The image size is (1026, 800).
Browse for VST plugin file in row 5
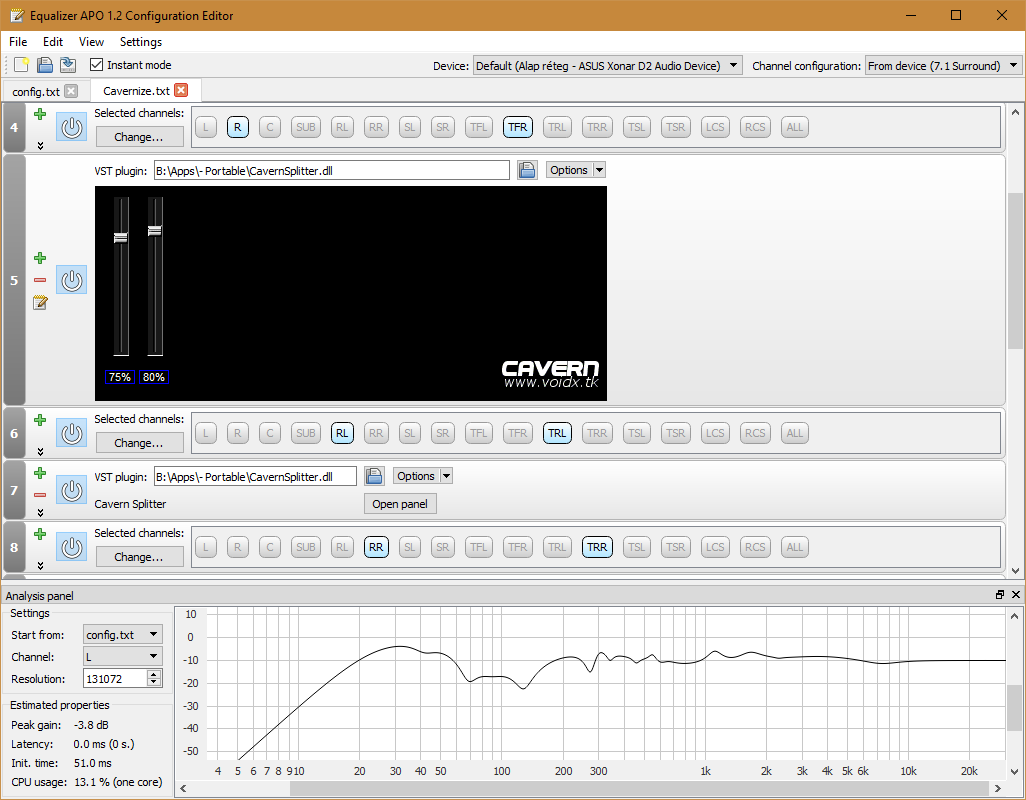(x=527, y=170)
